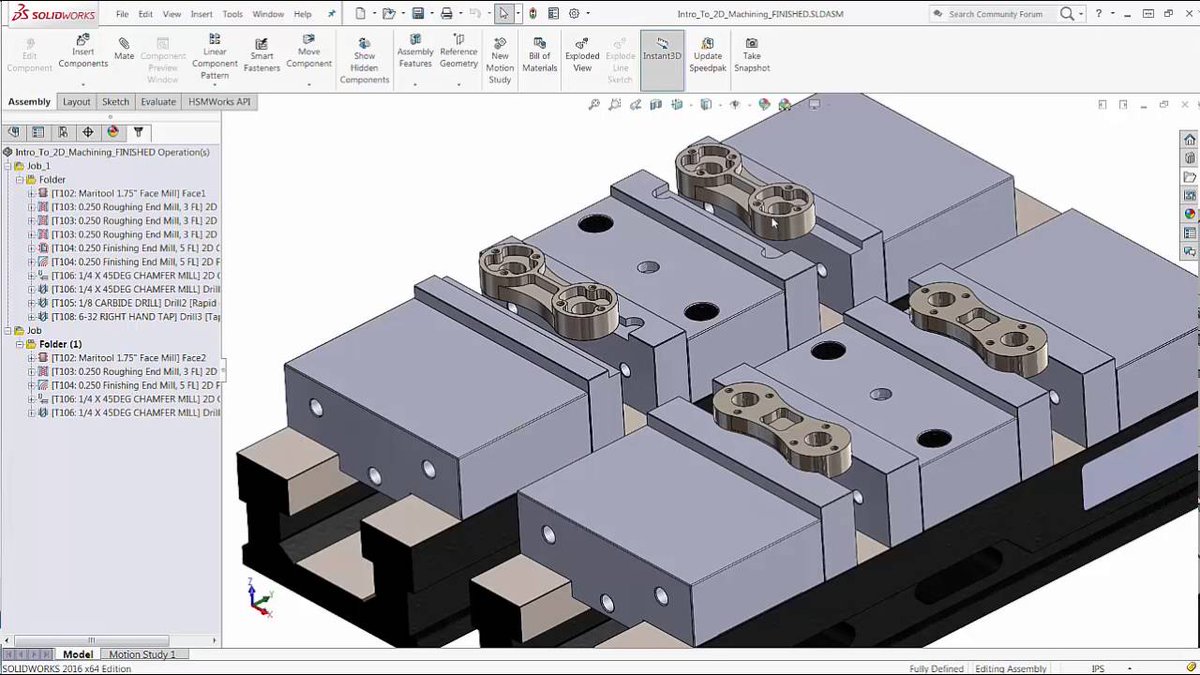Screen dimensions: 1200x675
Task: Open the File menu
Action: [x=122, y=14]
